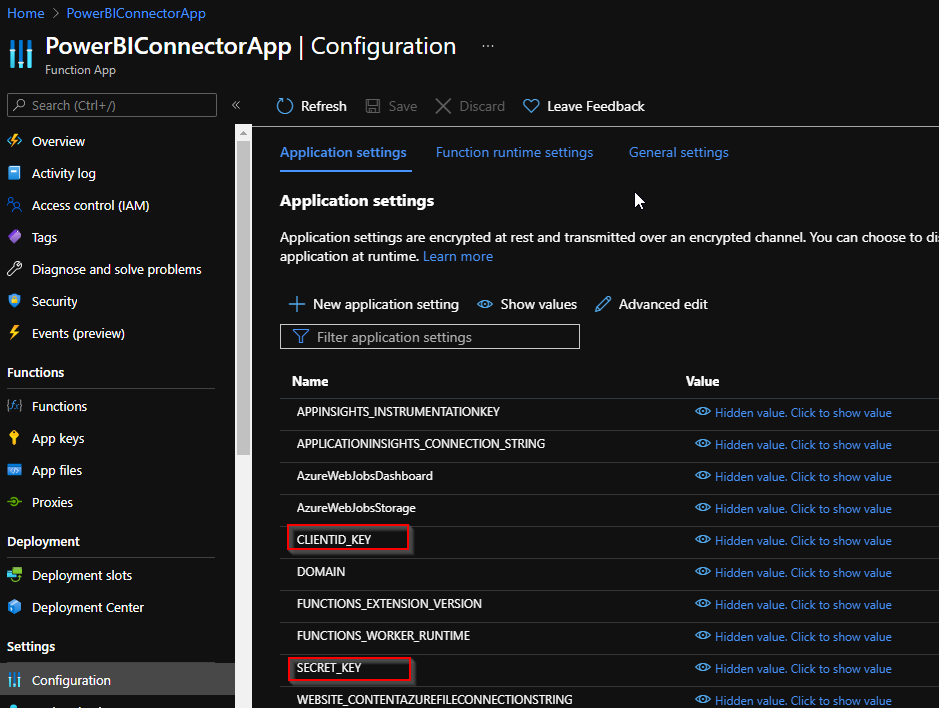Click the Name column header

tap(310, 381)
